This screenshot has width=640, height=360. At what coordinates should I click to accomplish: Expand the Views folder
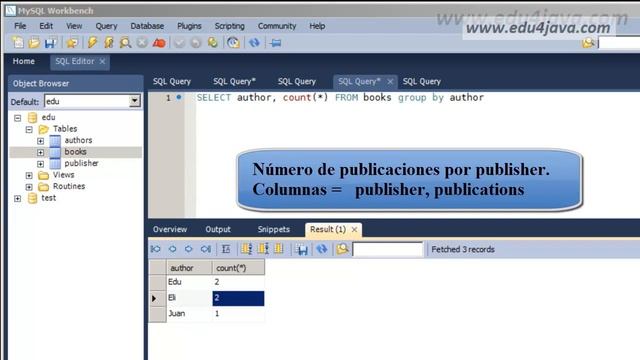(x=29, y=176)
